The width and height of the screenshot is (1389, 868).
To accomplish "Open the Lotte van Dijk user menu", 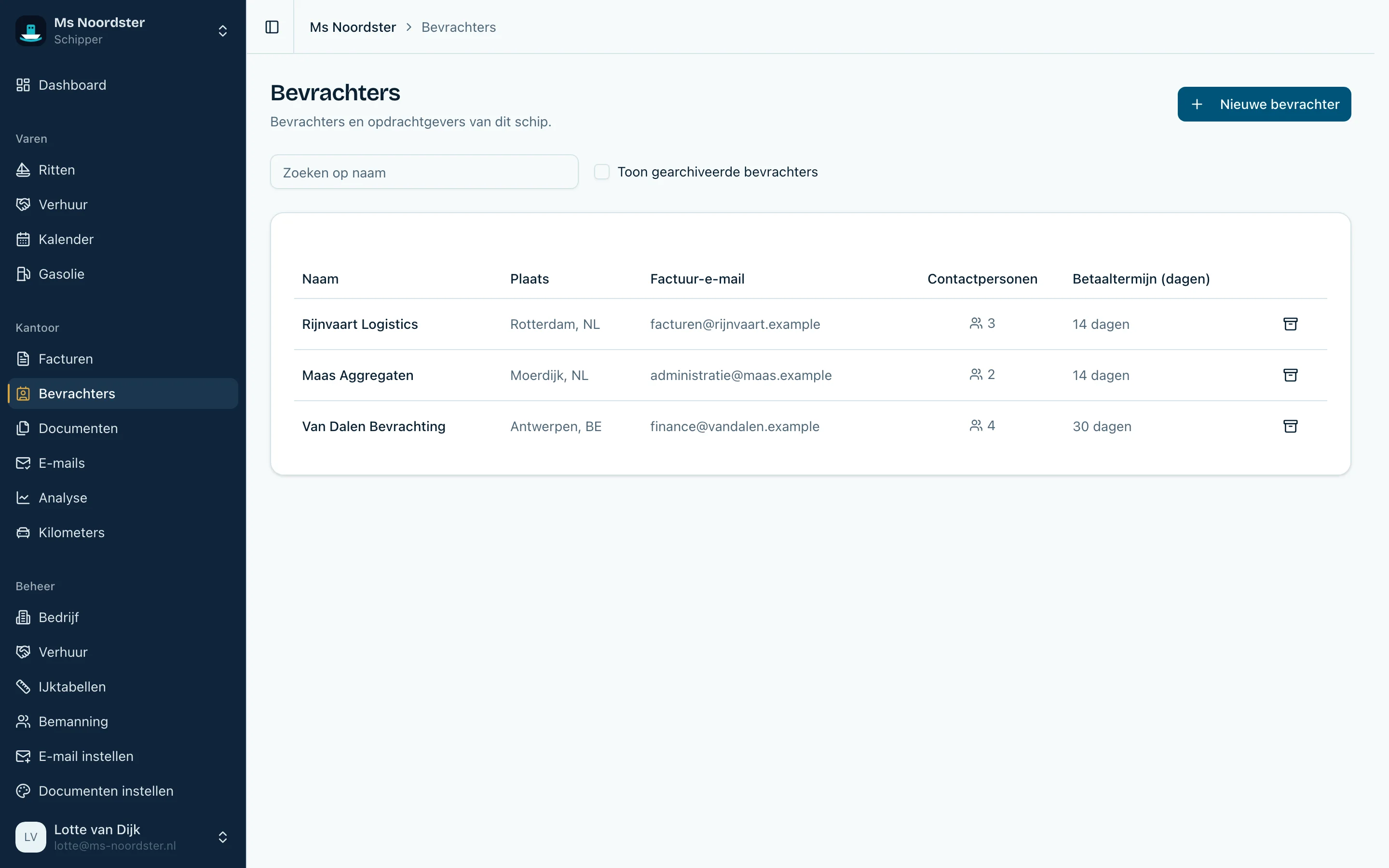I will [123, 837].
